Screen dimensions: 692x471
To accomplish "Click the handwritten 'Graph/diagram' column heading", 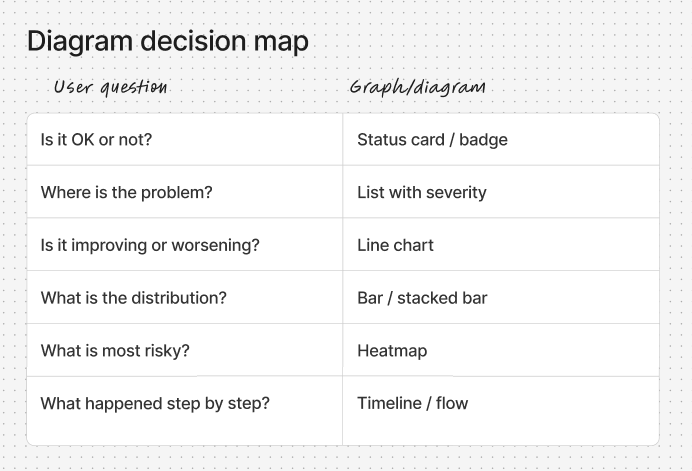I will pos(417,87).
